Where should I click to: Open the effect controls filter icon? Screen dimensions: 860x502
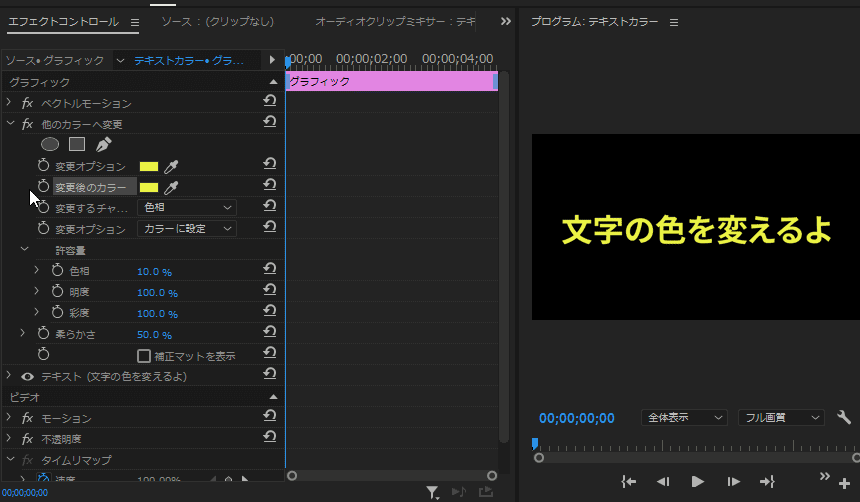(x=433, y=492)
